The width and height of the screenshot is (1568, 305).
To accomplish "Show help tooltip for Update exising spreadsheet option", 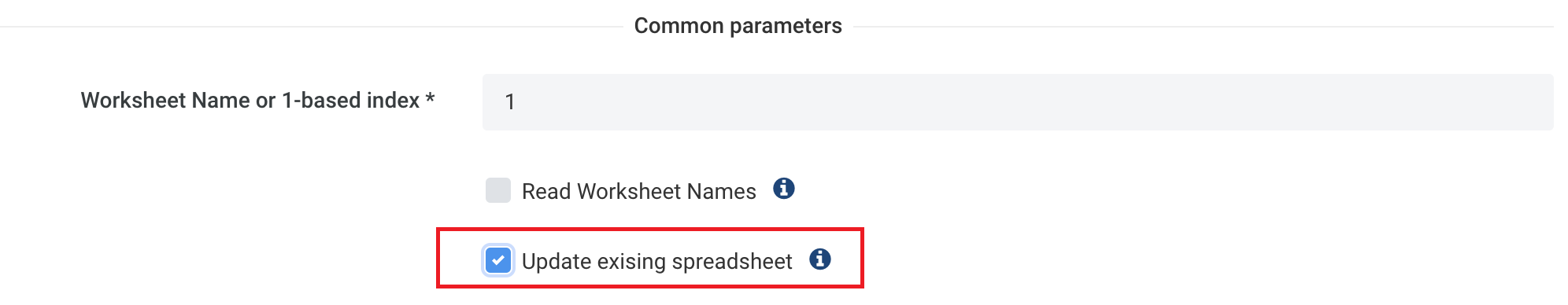I will (x=819, y=259).
